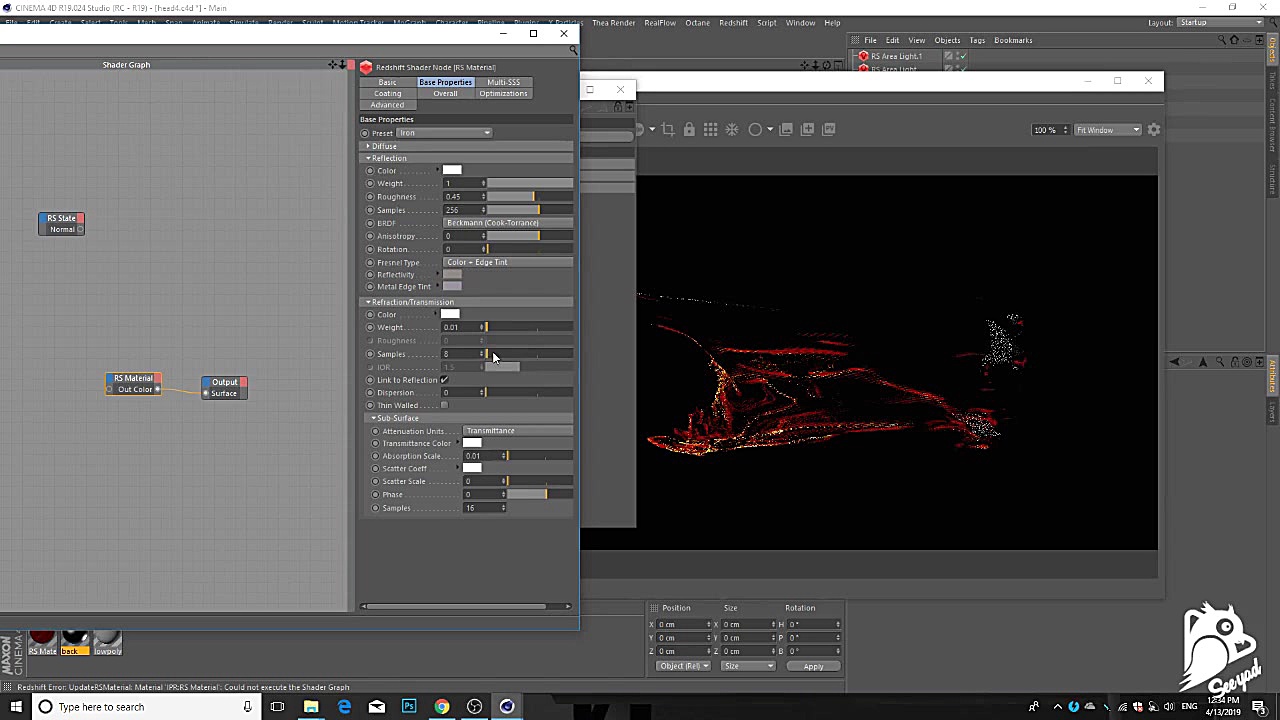The width and height of the screenshot is (1280, 720).
Task: Open render view settings gear
Action: pyautogui.click(x=1154, y=130)
